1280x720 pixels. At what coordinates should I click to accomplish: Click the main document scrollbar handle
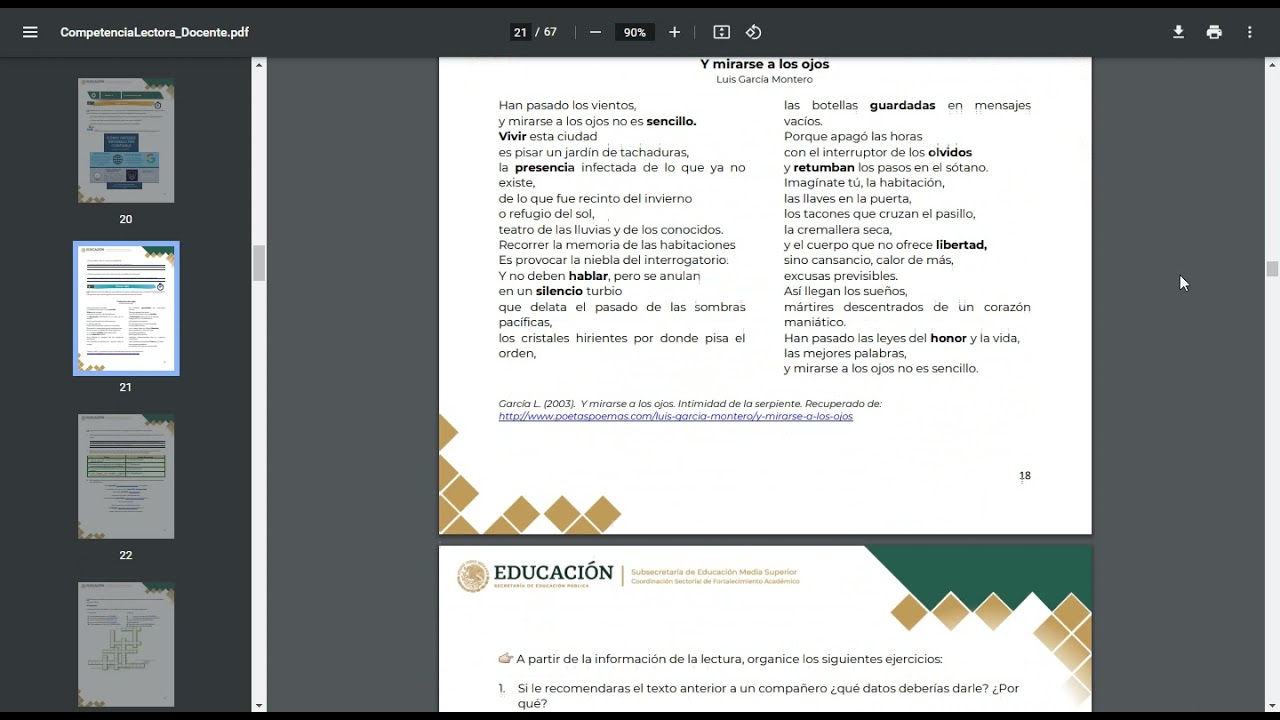coord(1272,269)
